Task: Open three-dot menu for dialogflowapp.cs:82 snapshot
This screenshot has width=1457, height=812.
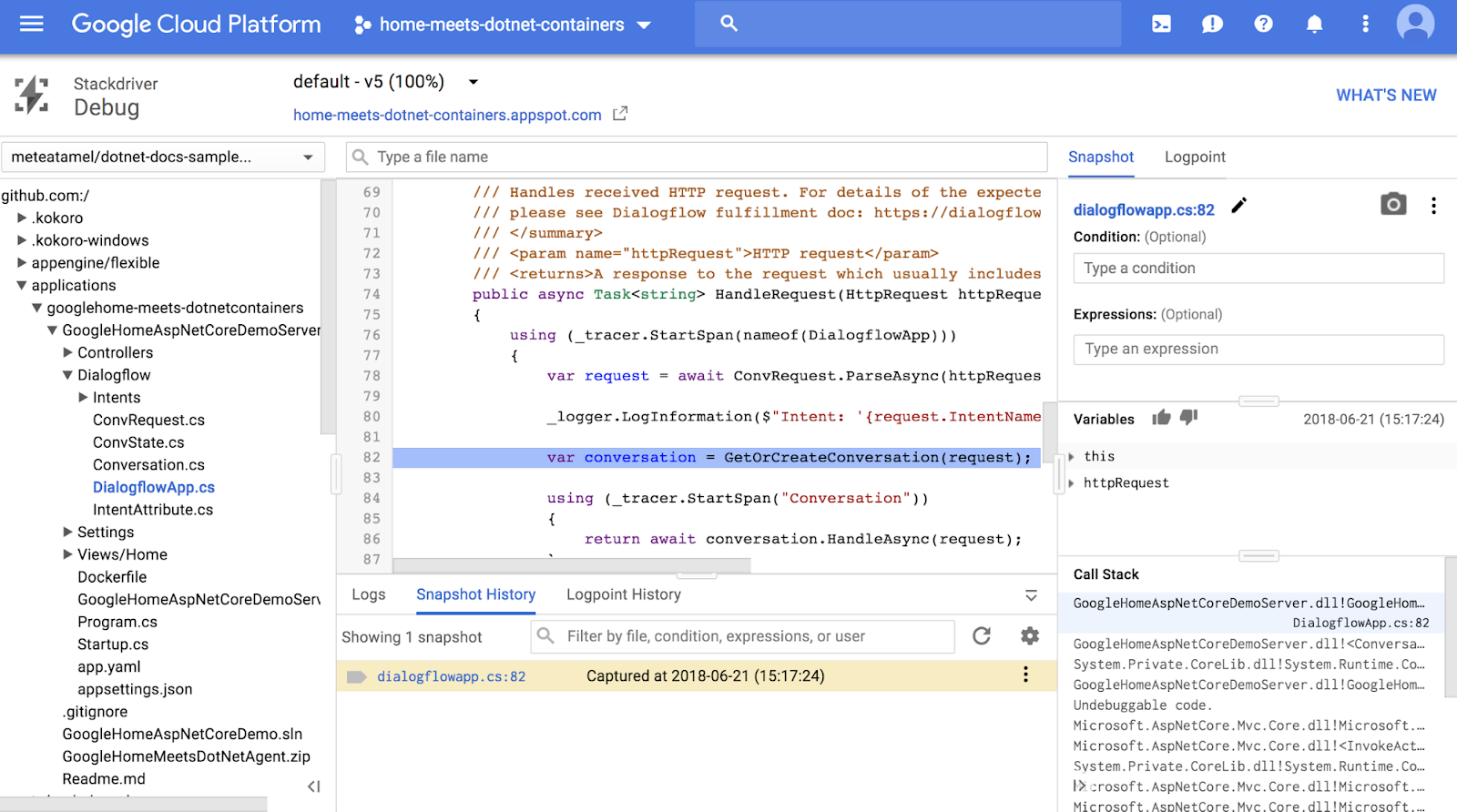Action: [x=1025, y=675]
